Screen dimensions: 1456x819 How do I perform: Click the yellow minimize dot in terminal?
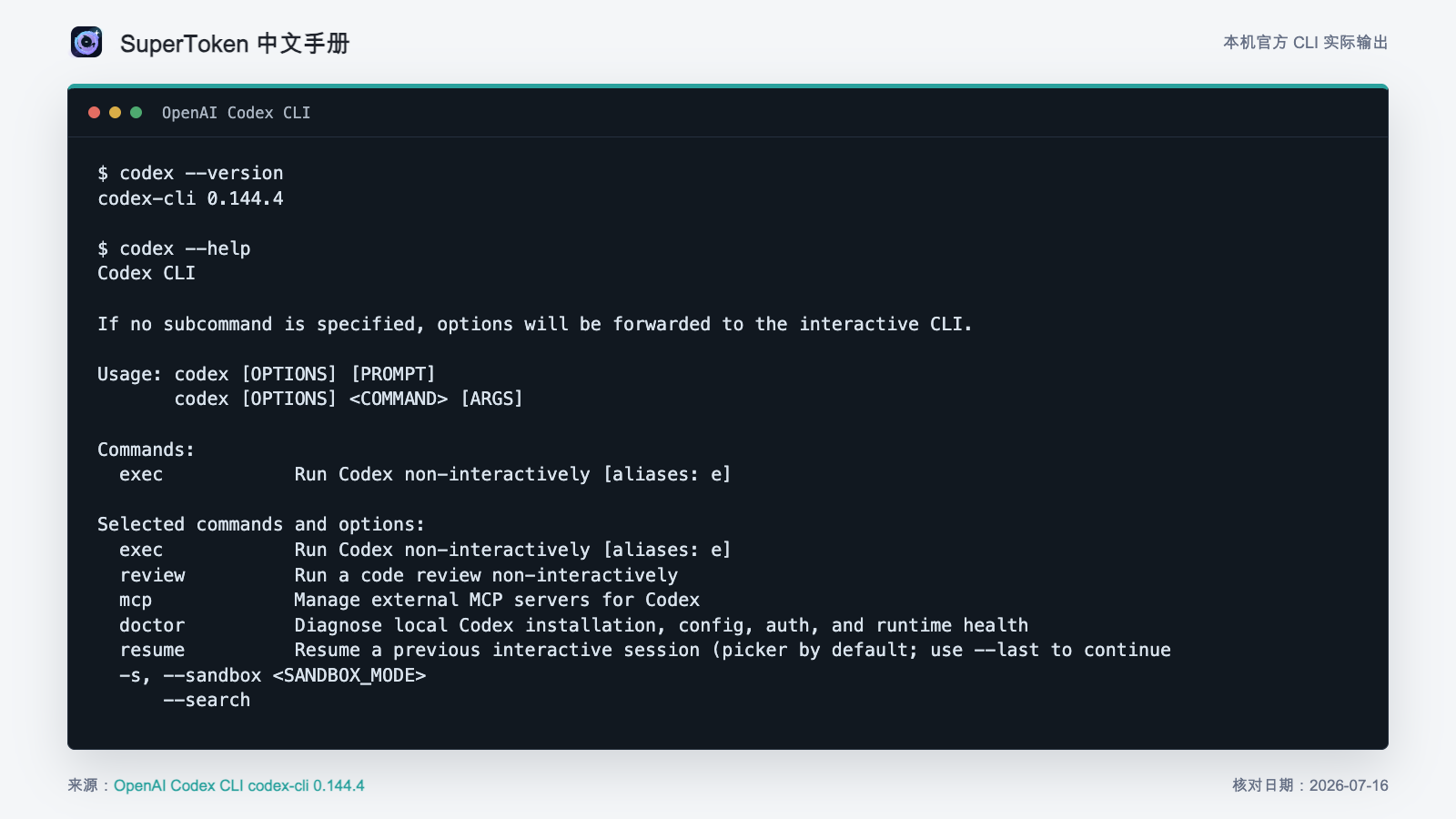pos(115,113)
